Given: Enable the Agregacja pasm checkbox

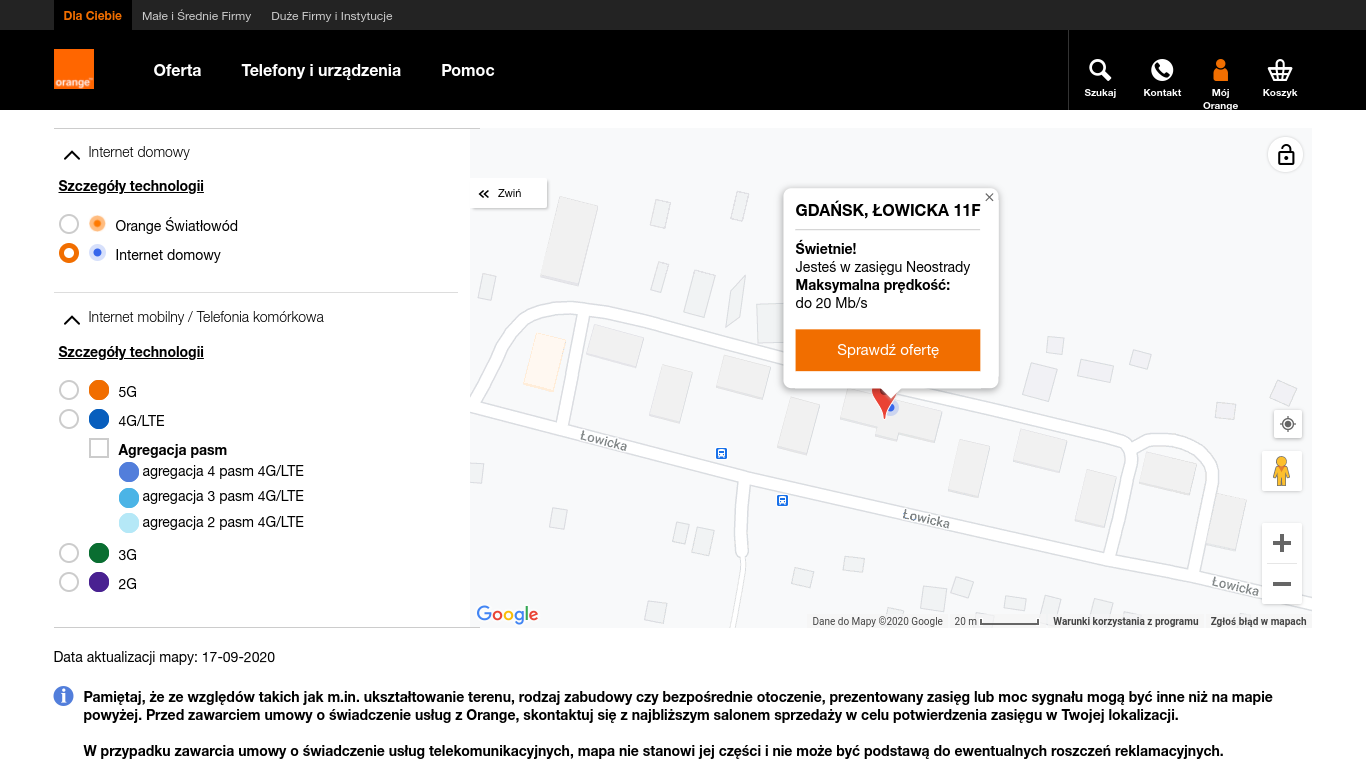Looking at the screenshot, I should click(x=98, y=448).
